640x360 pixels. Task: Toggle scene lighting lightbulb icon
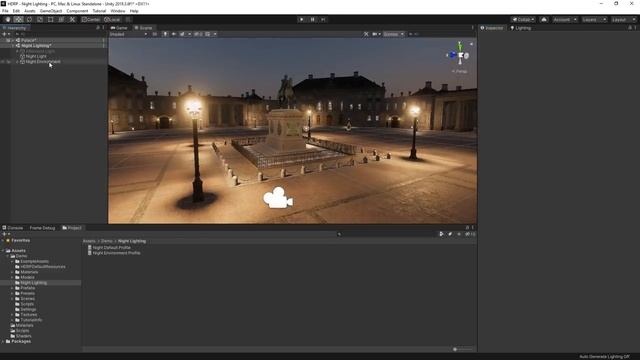click(165, 34)
